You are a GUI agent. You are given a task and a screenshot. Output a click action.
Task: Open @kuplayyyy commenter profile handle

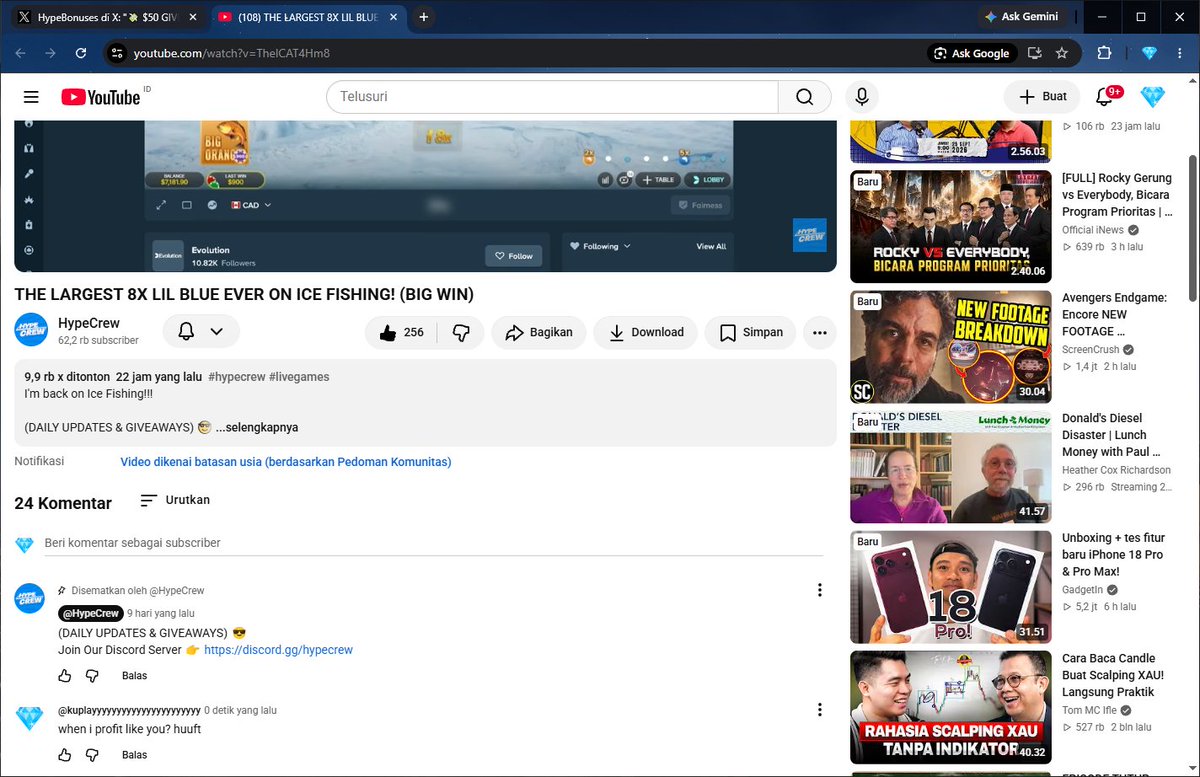coord(129,710)
